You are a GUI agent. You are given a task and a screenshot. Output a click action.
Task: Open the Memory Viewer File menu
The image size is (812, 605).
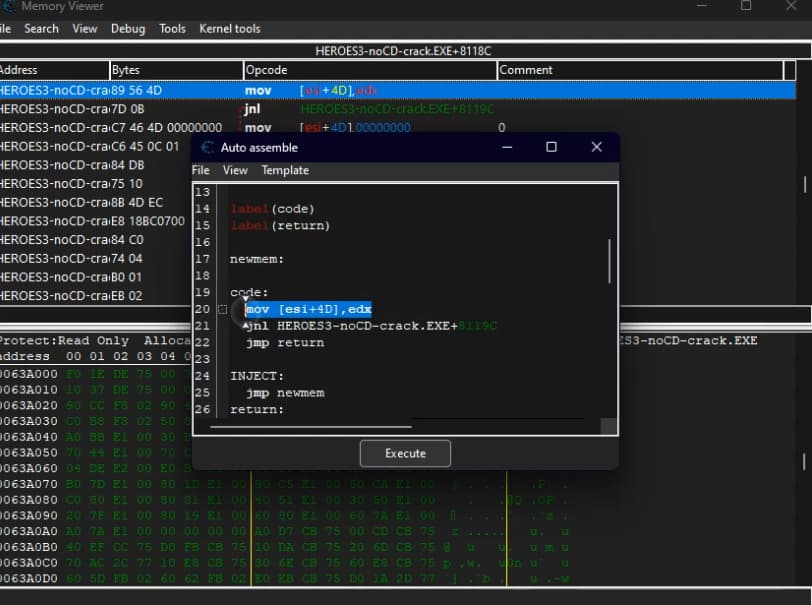tap(4, 29)
